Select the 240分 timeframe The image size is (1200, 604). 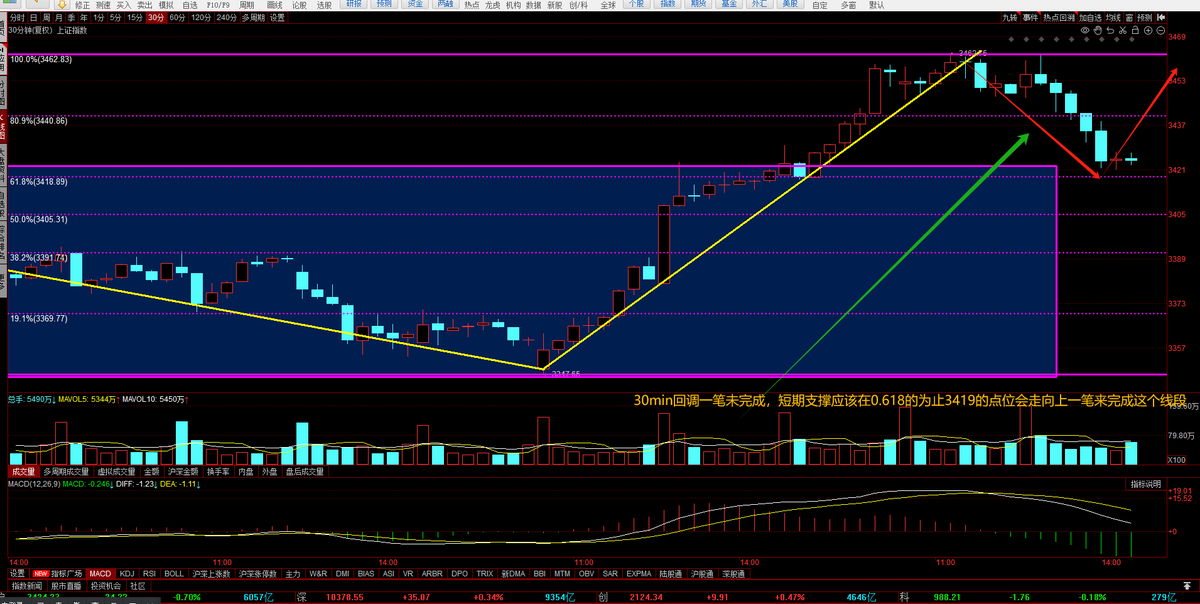[x=227, y=18]
